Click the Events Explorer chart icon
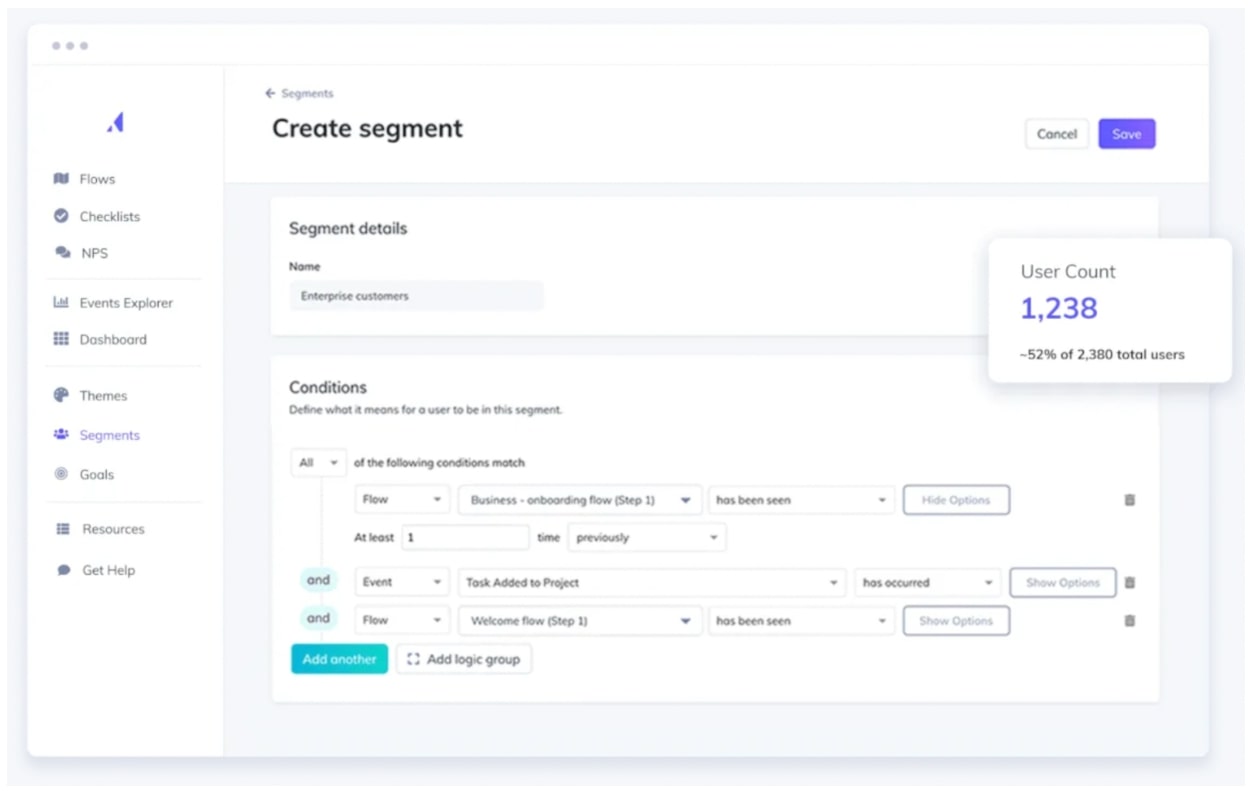The width and height of the screenshot is (1250, 791). pos(61,302)
